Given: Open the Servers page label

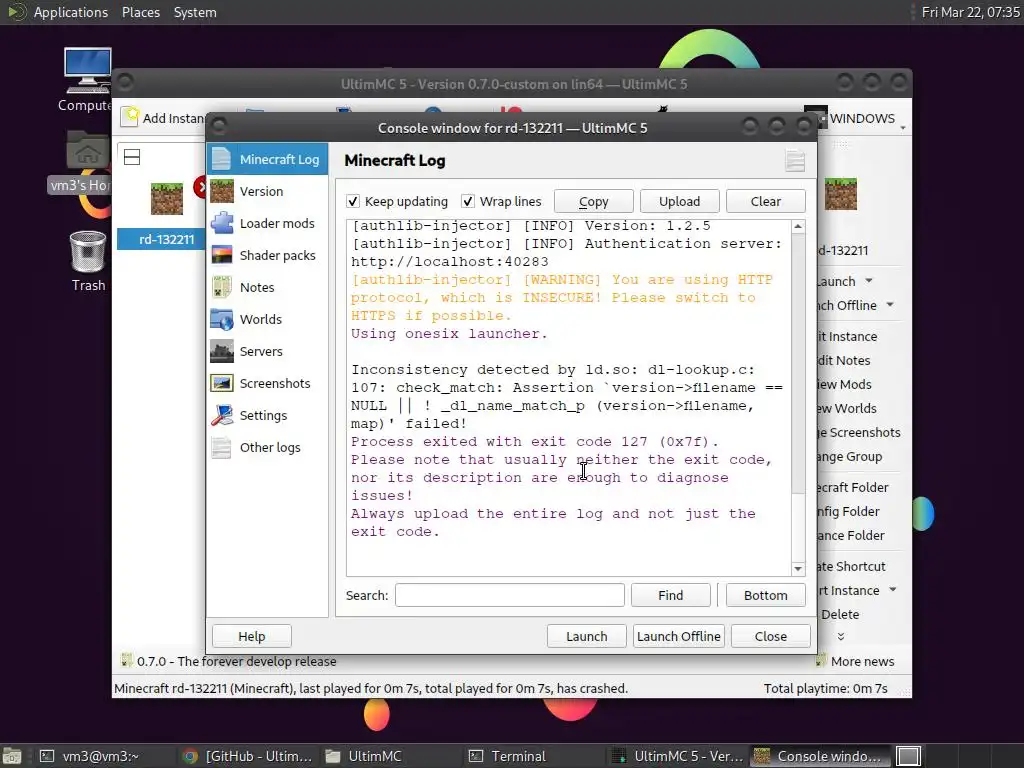Looking at the screenshot, I should click(261, 351).
